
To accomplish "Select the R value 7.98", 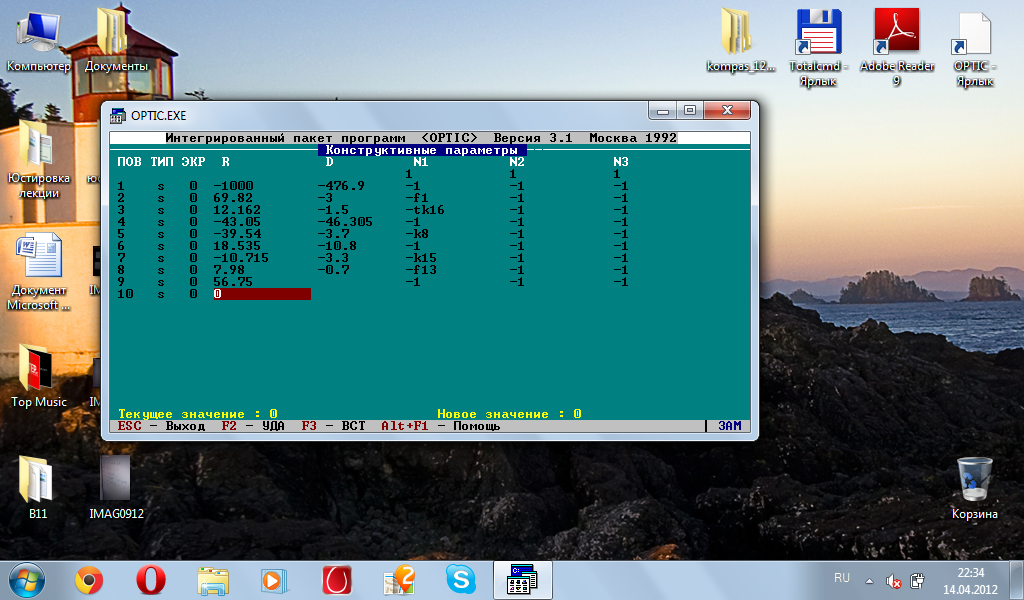I will tap(229, 270).
